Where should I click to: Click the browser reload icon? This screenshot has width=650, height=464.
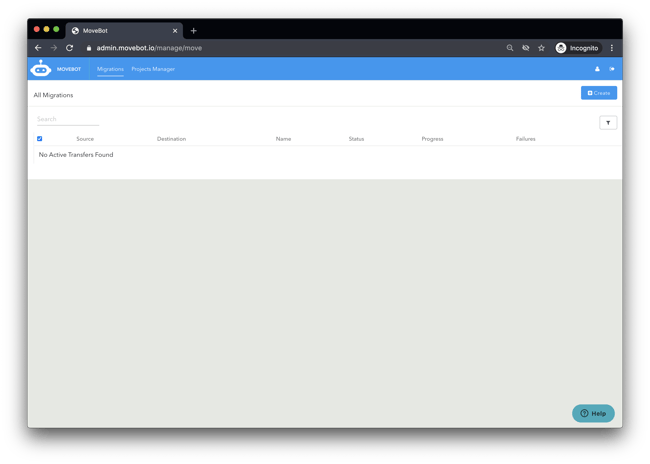(69, 48)
